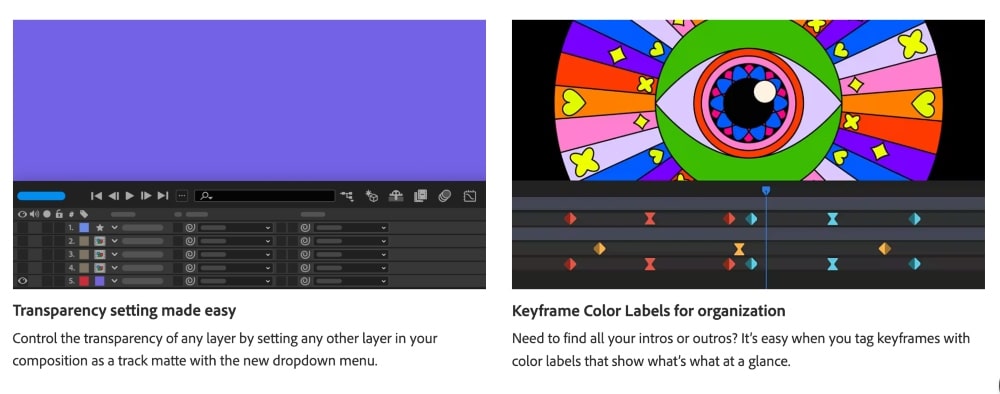This screenshot has width=1000, height=394.
Task: Expand layer 3 with its chevron
Action: pos(115,254)
